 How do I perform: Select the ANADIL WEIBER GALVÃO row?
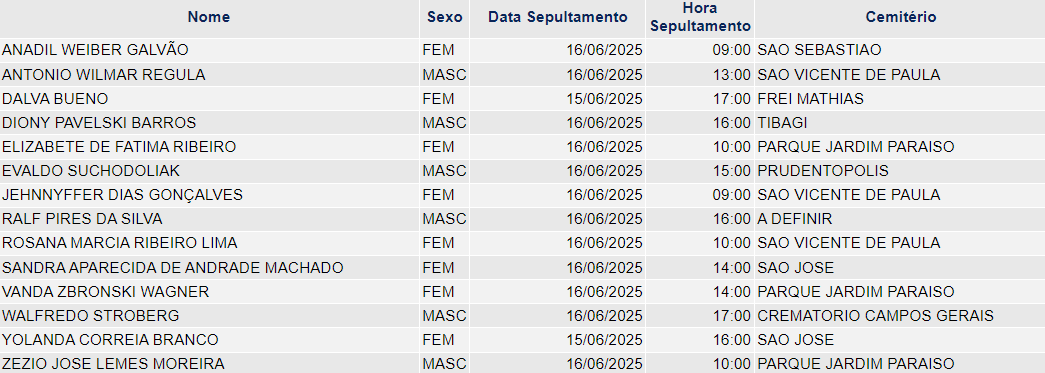click(x=522, y=50)
